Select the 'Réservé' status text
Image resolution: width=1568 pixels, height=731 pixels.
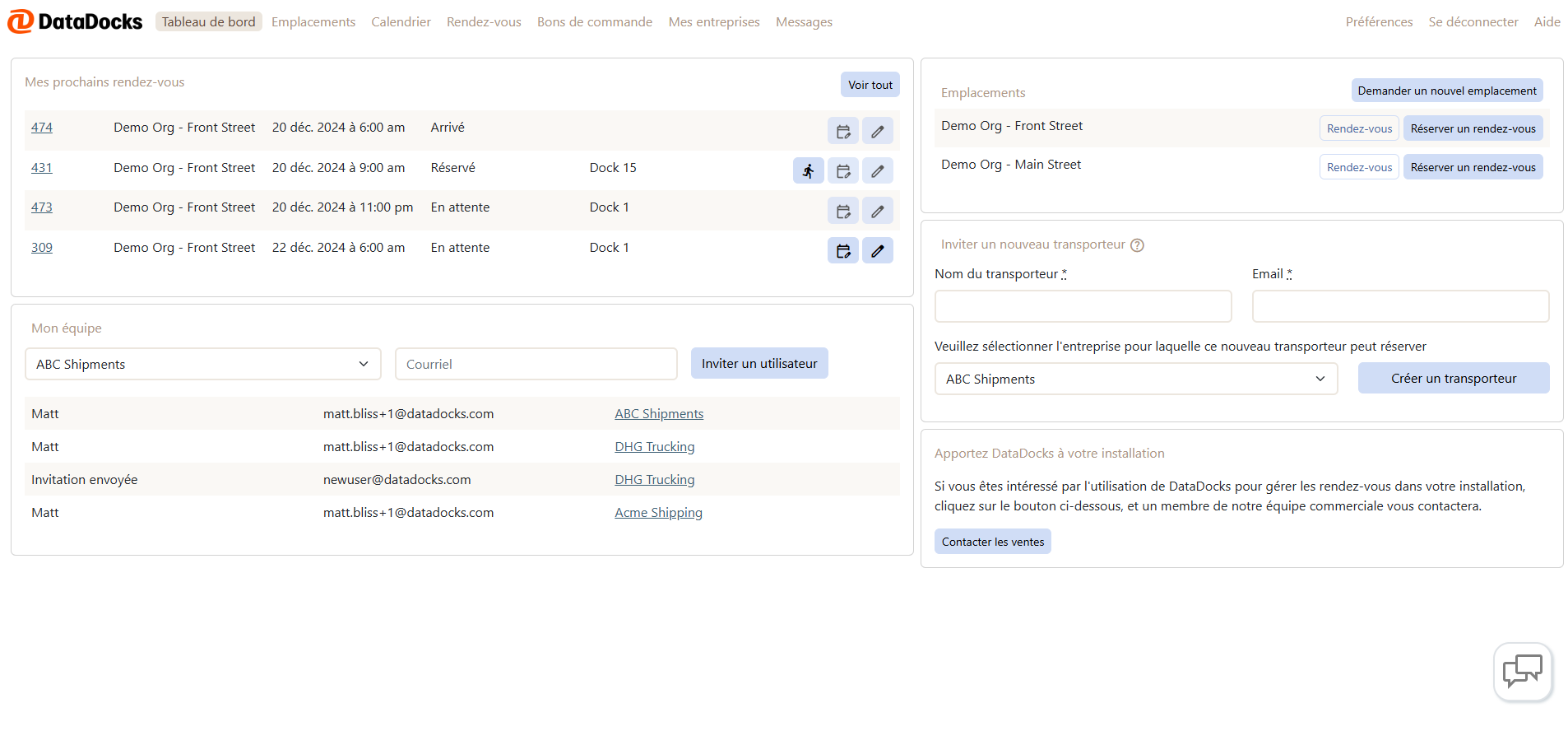coord(453,167)
